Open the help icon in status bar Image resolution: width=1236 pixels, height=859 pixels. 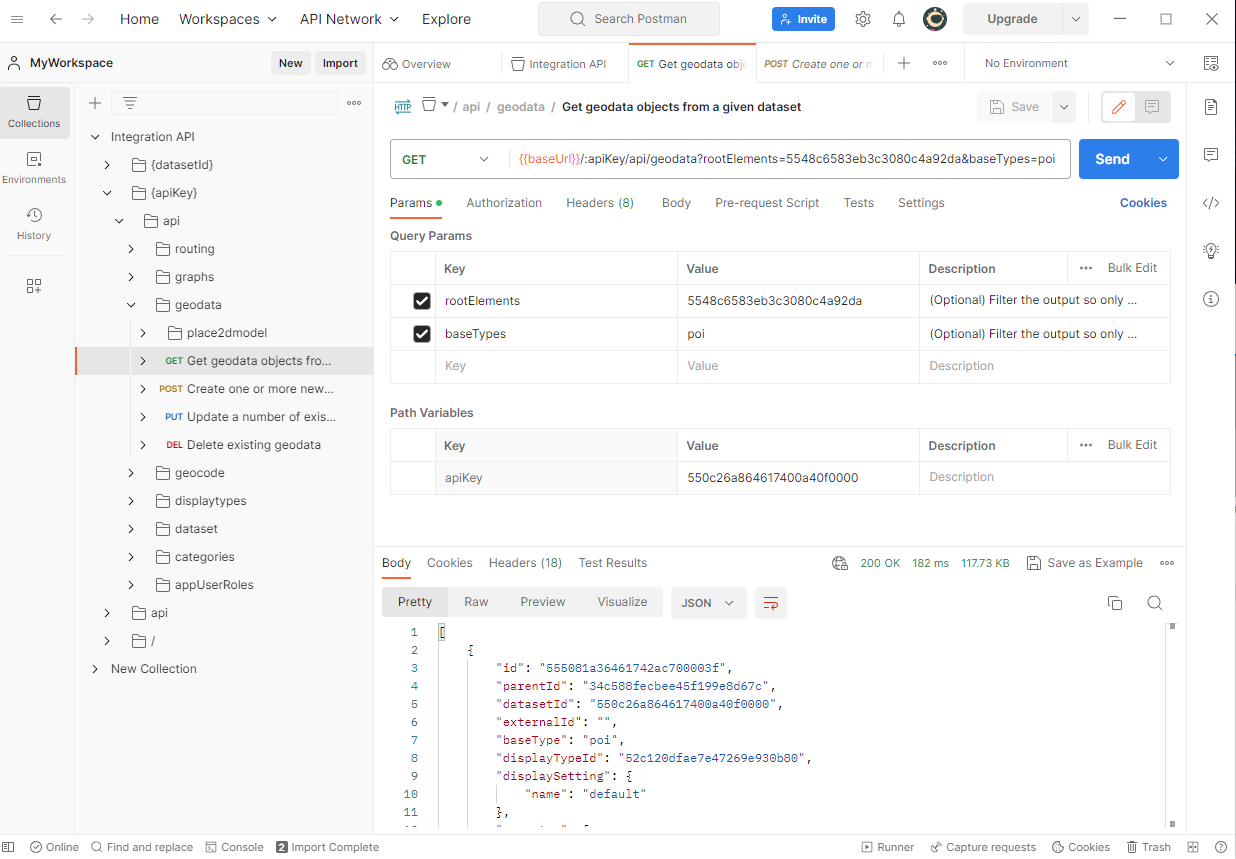click(x=1220, y=847)
